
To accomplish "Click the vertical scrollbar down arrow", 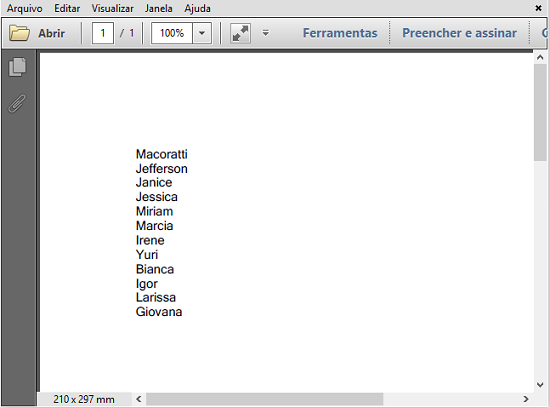I will [540, 385].
